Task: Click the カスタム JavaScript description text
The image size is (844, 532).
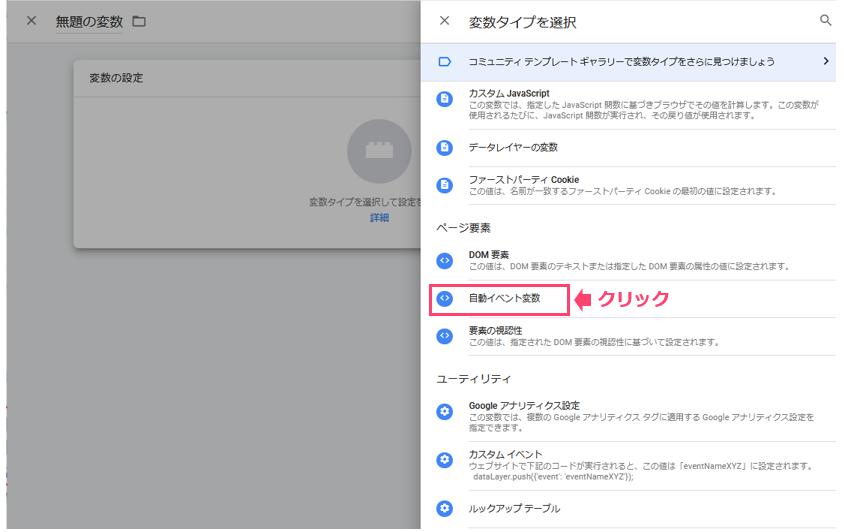Action: [643, 110]
